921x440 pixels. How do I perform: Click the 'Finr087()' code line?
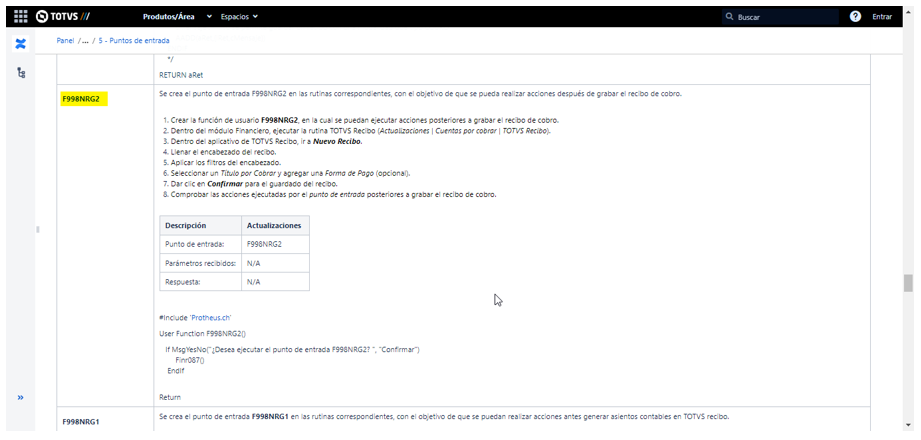click(x=189, y=360)
